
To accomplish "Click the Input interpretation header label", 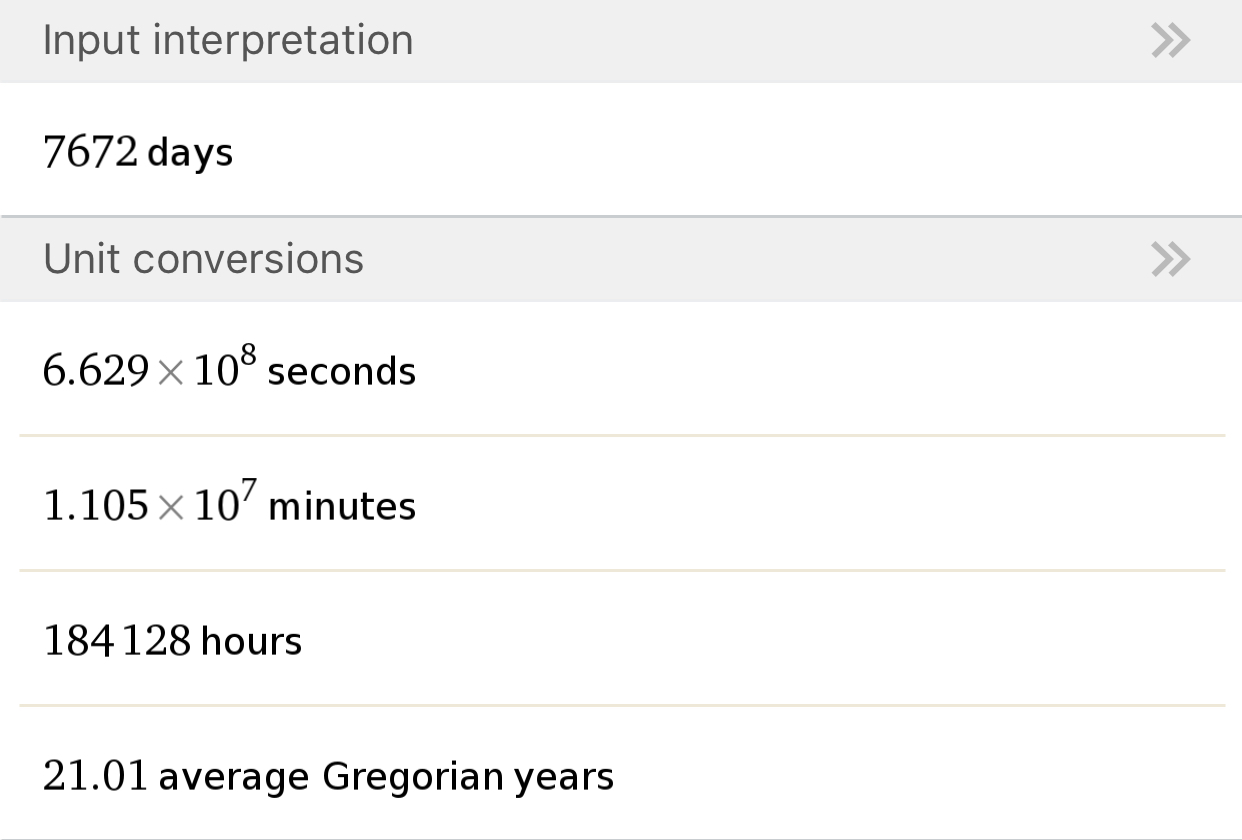I will coord(228,41).
